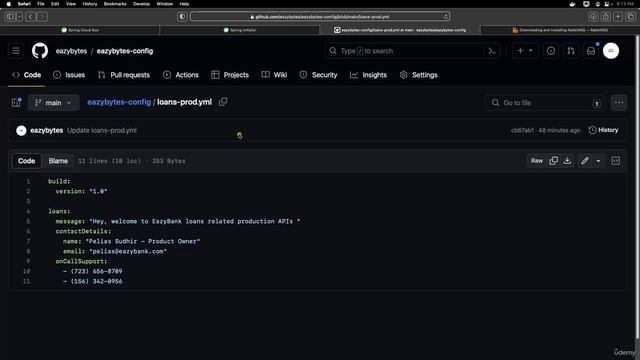Open the Safari History menu

(x=90, y=4)
